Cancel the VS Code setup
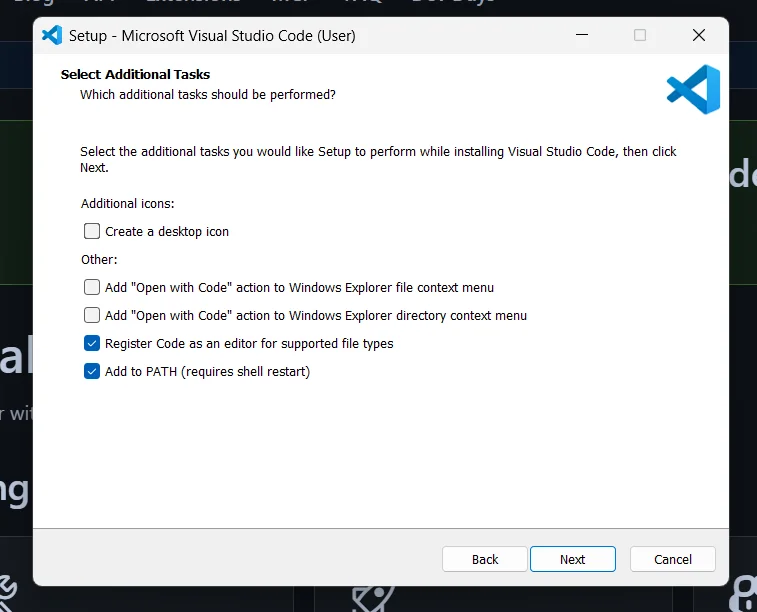Screen dimensions: 757x612 (673, 559)
